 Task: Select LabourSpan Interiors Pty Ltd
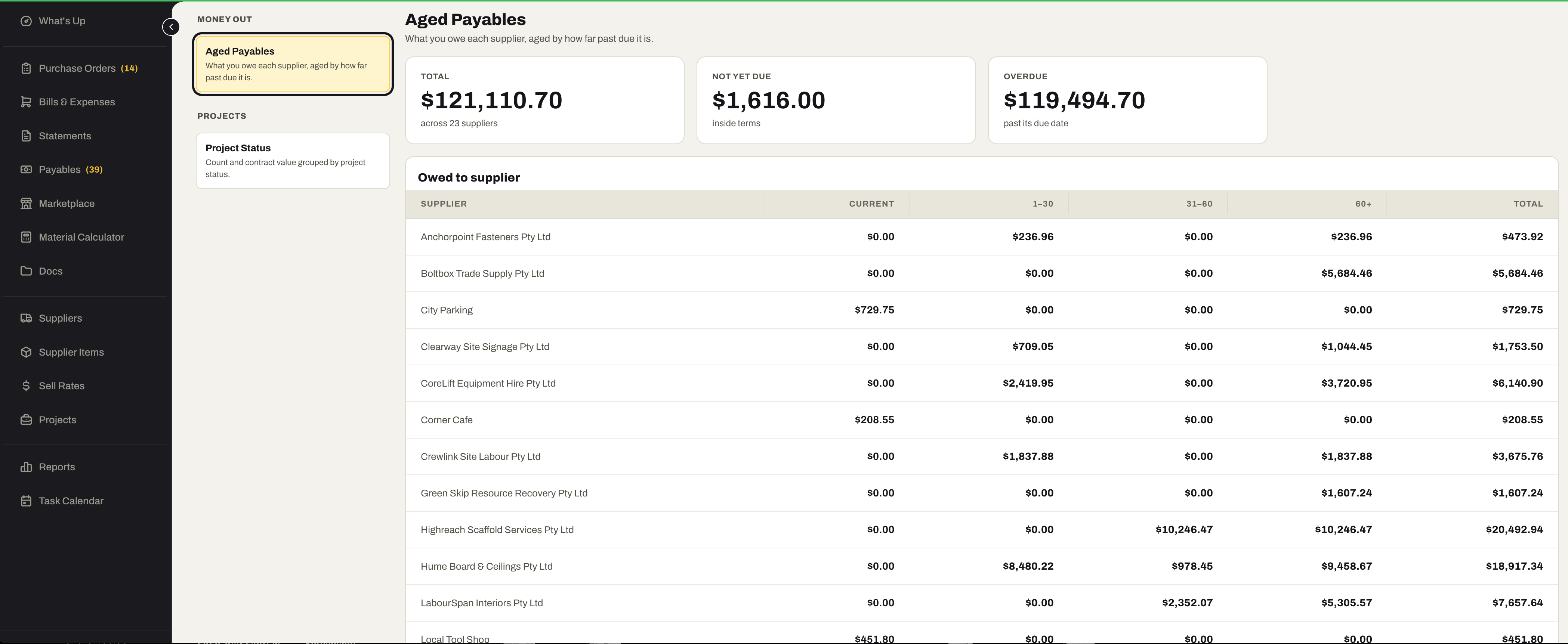point(981,603)
